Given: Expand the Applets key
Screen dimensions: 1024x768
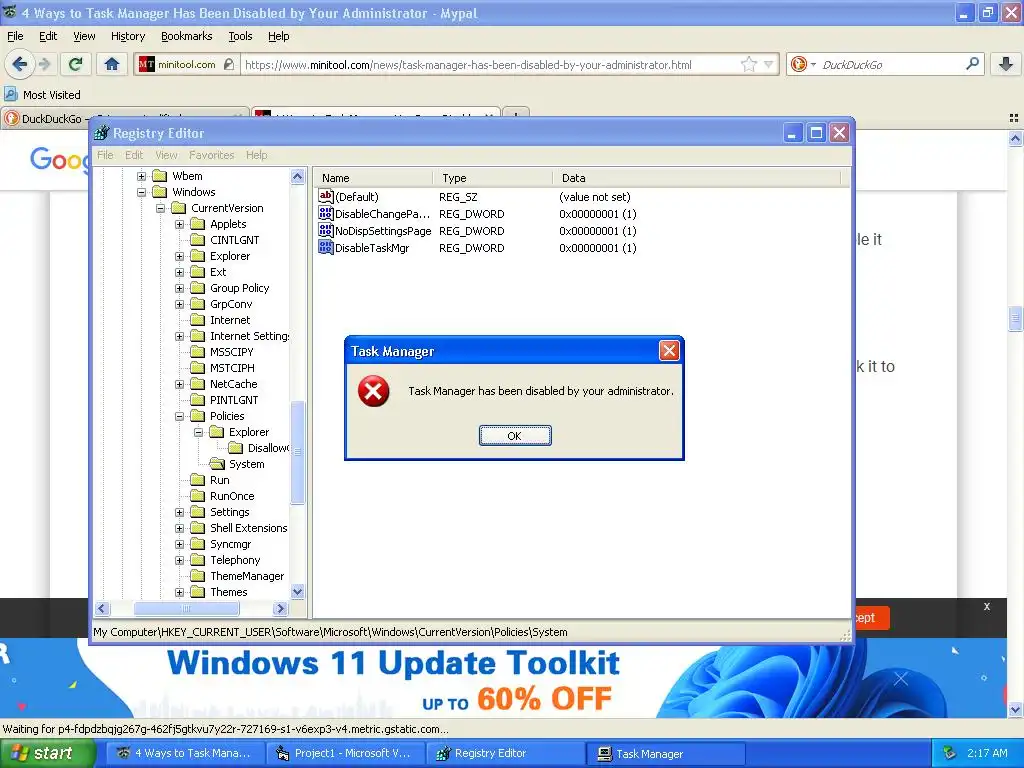Looking at the screenshot, I should 179,224.
